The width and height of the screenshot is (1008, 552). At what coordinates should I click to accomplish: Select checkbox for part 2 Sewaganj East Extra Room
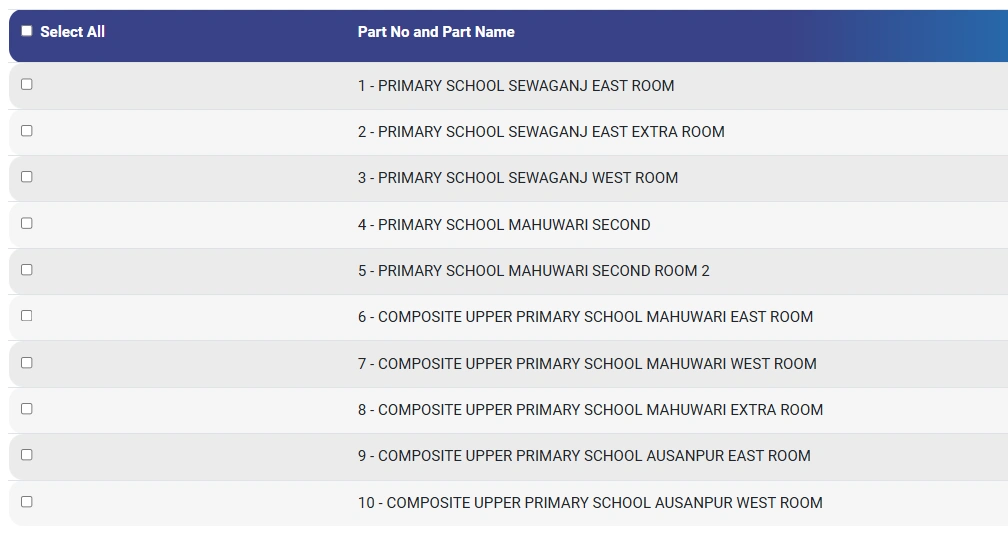pos(27,130)
